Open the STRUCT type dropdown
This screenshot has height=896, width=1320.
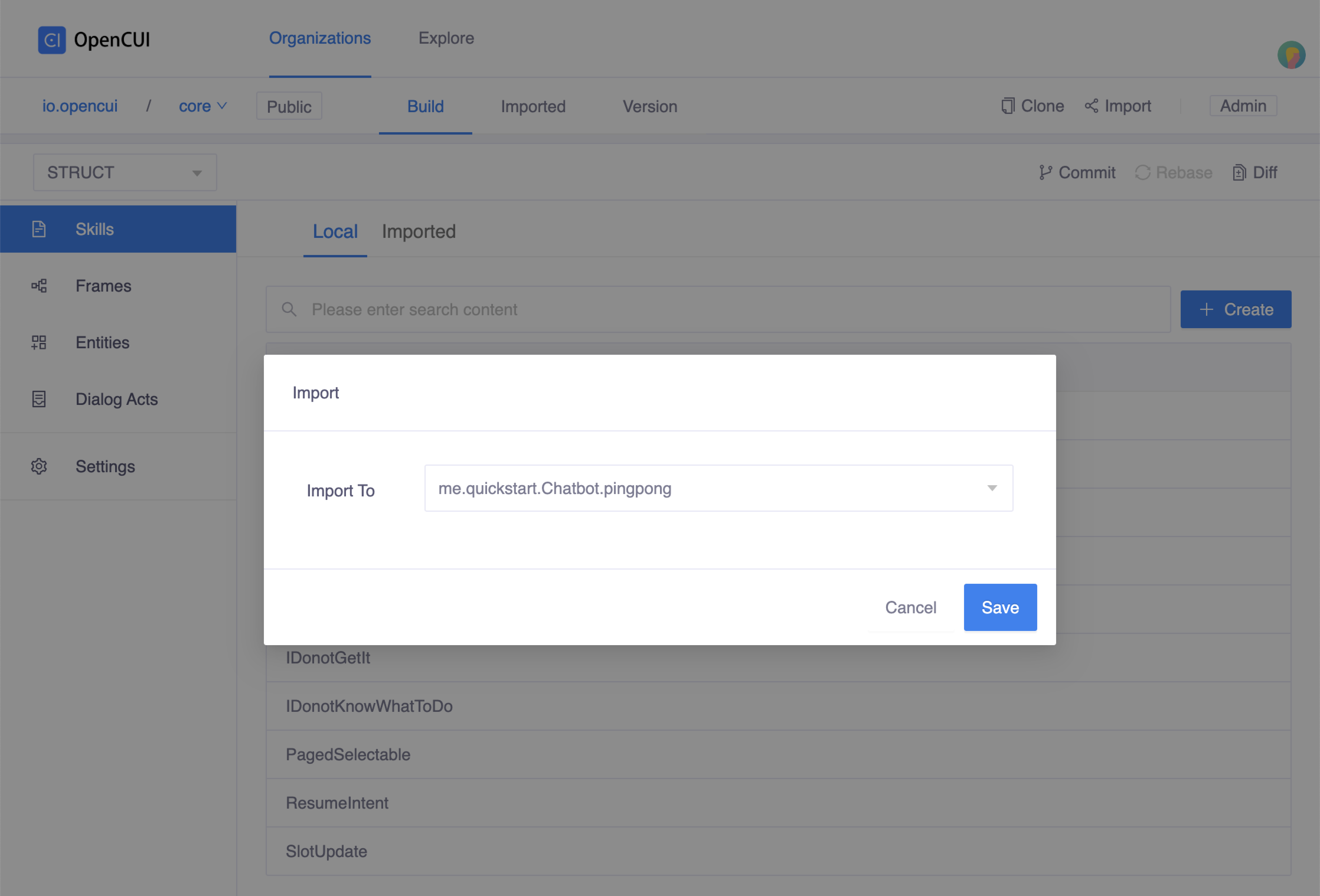[125, 172]
